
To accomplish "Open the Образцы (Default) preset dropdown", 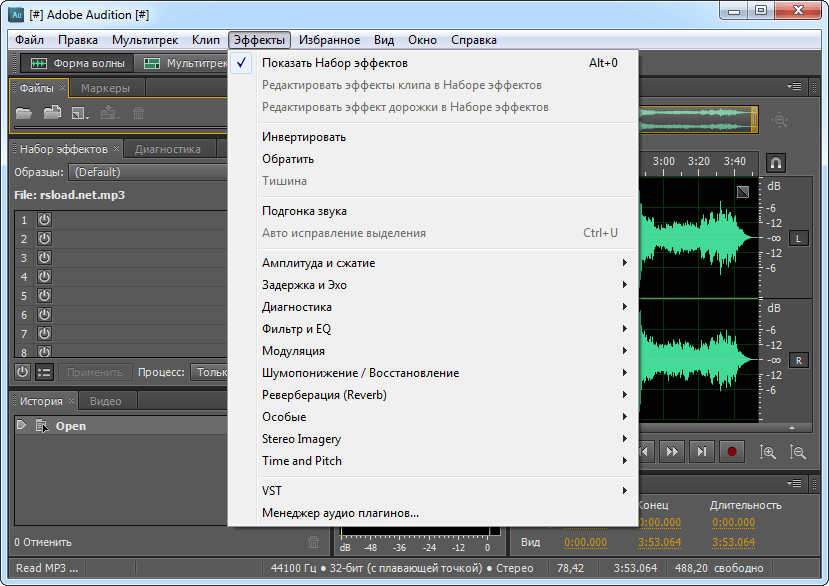I will click(149, 172).
